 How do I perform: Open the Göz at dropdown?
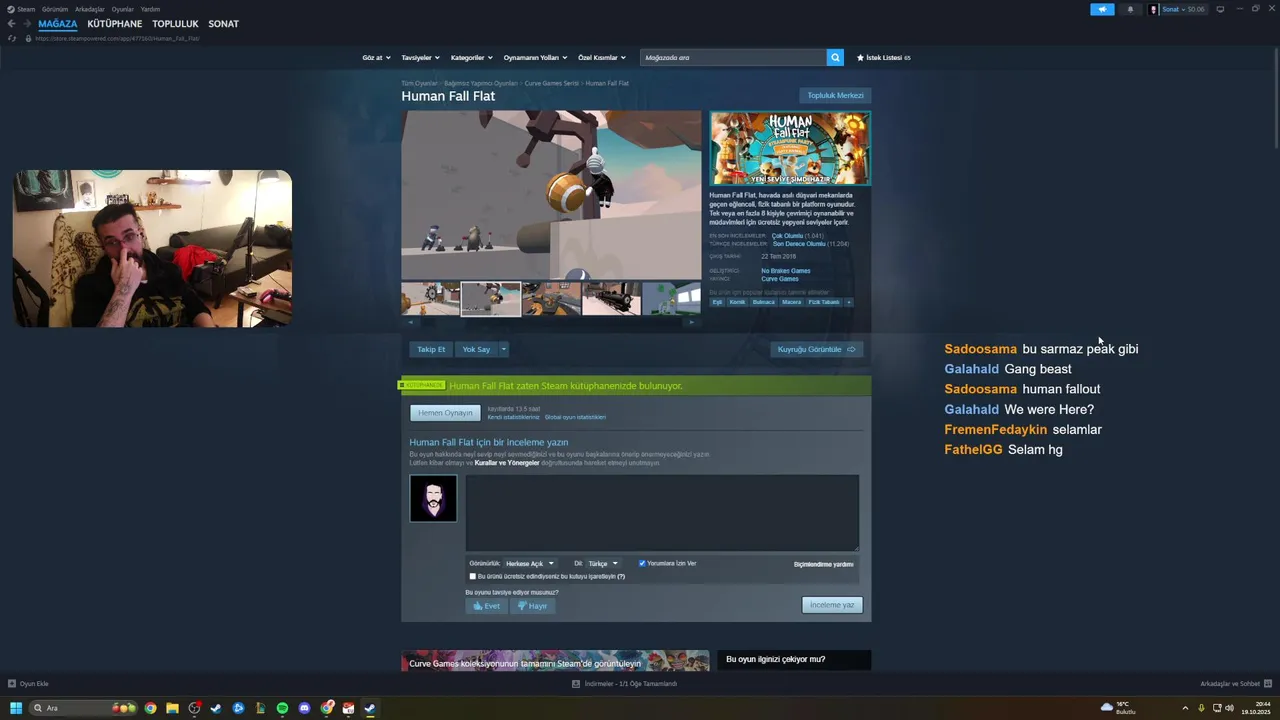coord(376,57)
